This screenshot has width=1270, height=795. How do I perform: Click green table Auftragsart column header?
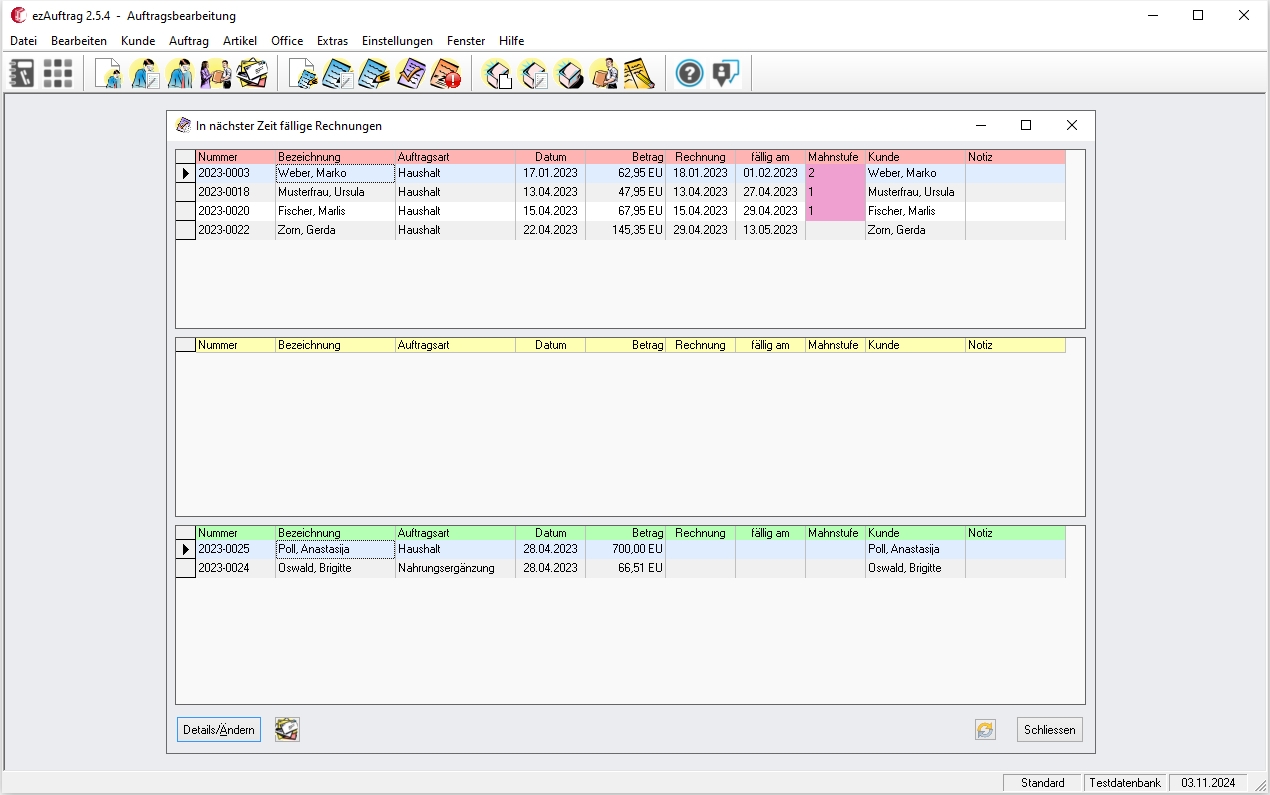[x=455, y=533]
